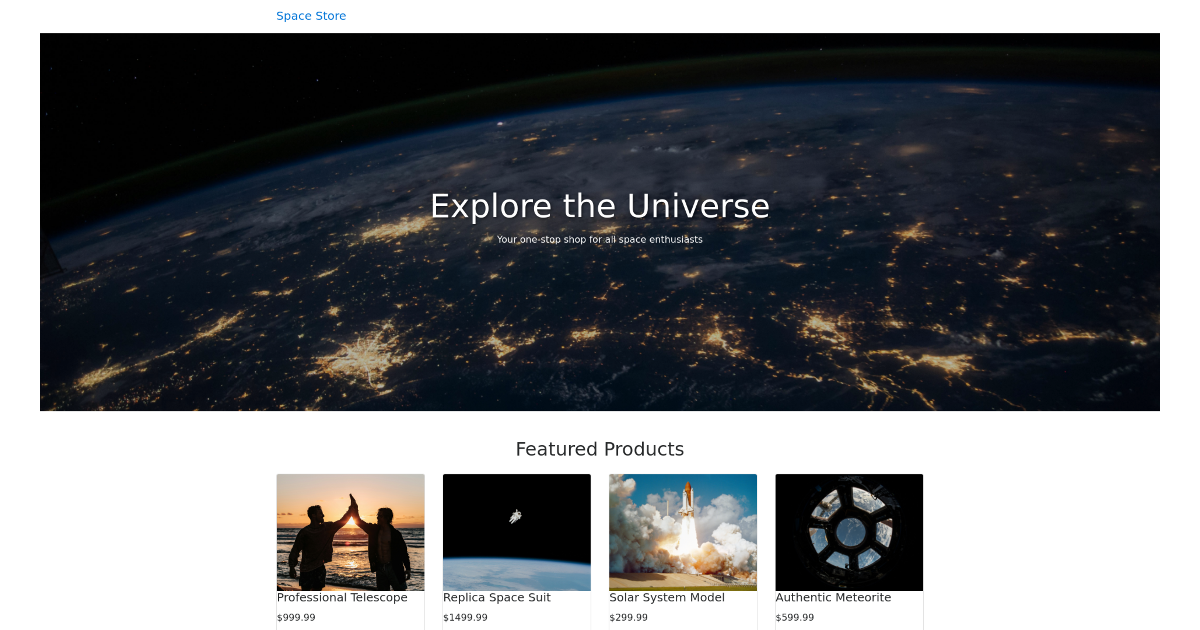Click the $999.99 price label
Screen dimensions: 1200x630
point(296,617)
